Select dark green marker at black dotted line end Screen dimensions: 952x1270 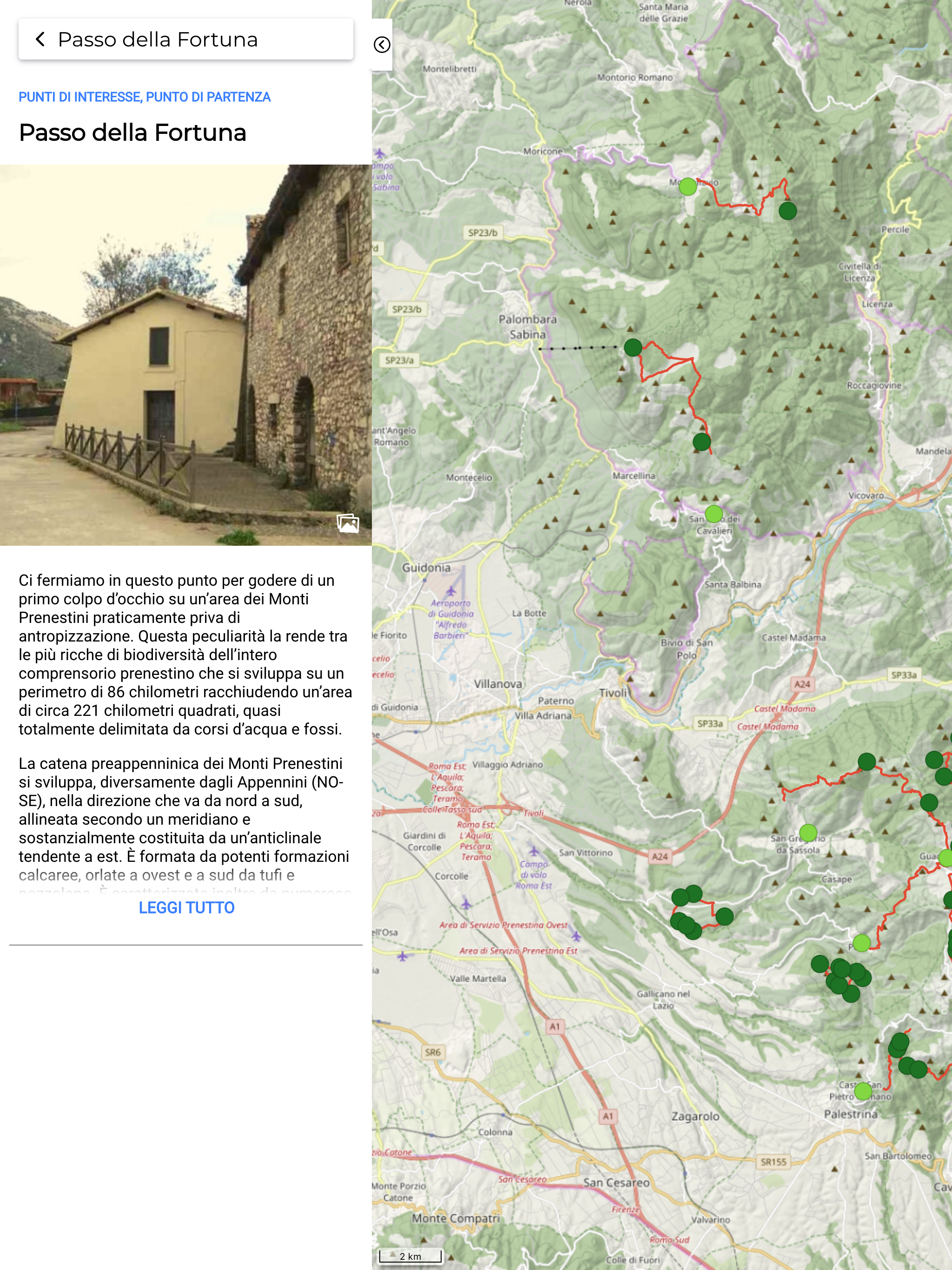(x=632, y=347)
